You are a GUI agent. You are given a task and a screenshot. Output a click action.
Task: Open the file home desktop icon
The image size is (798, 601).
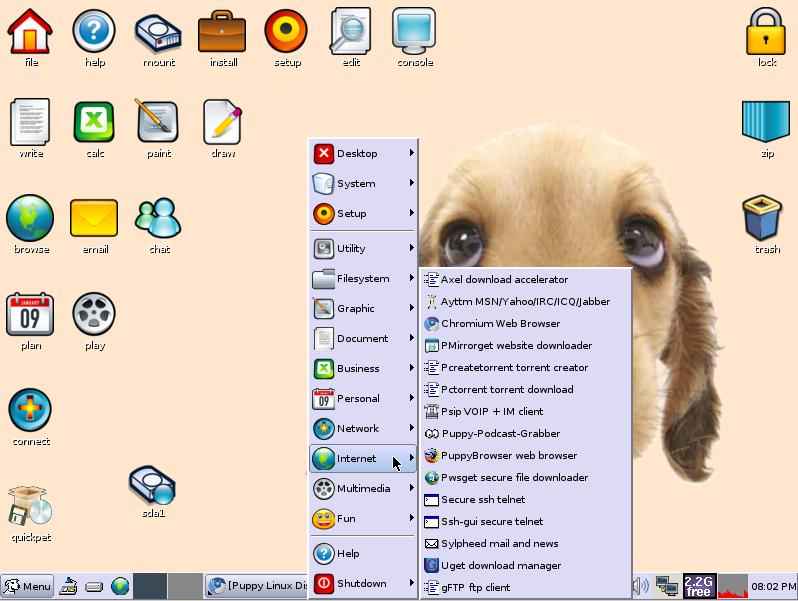pyautogui.click(x=30, y=32)
